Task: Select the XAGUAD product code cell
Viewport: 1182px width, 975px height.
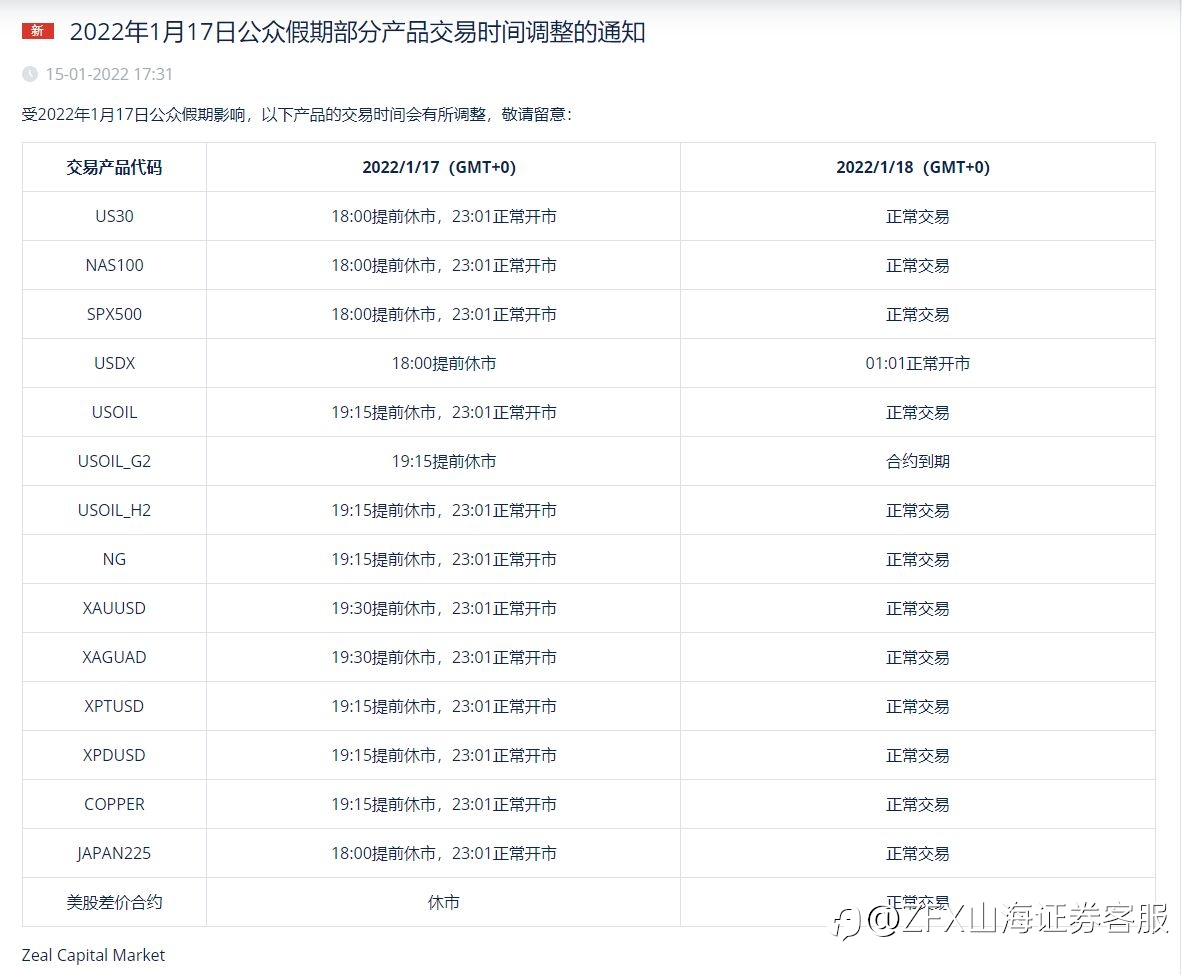Action: click(115, 658)
